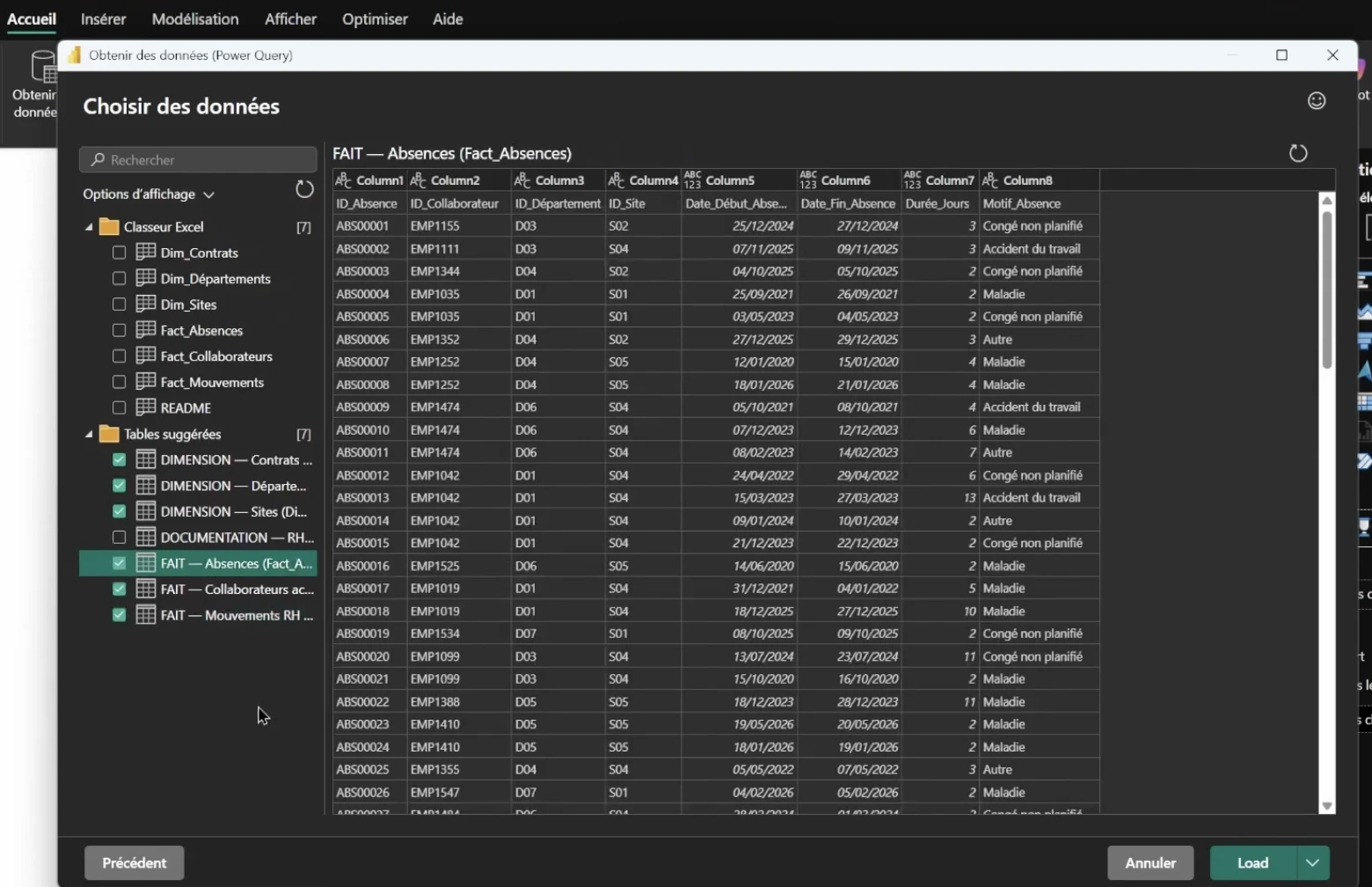Open the Load button dropdown arrow
Image resolution: width=1372 pixels, height=887 pixels.
tap(1312, 862)
